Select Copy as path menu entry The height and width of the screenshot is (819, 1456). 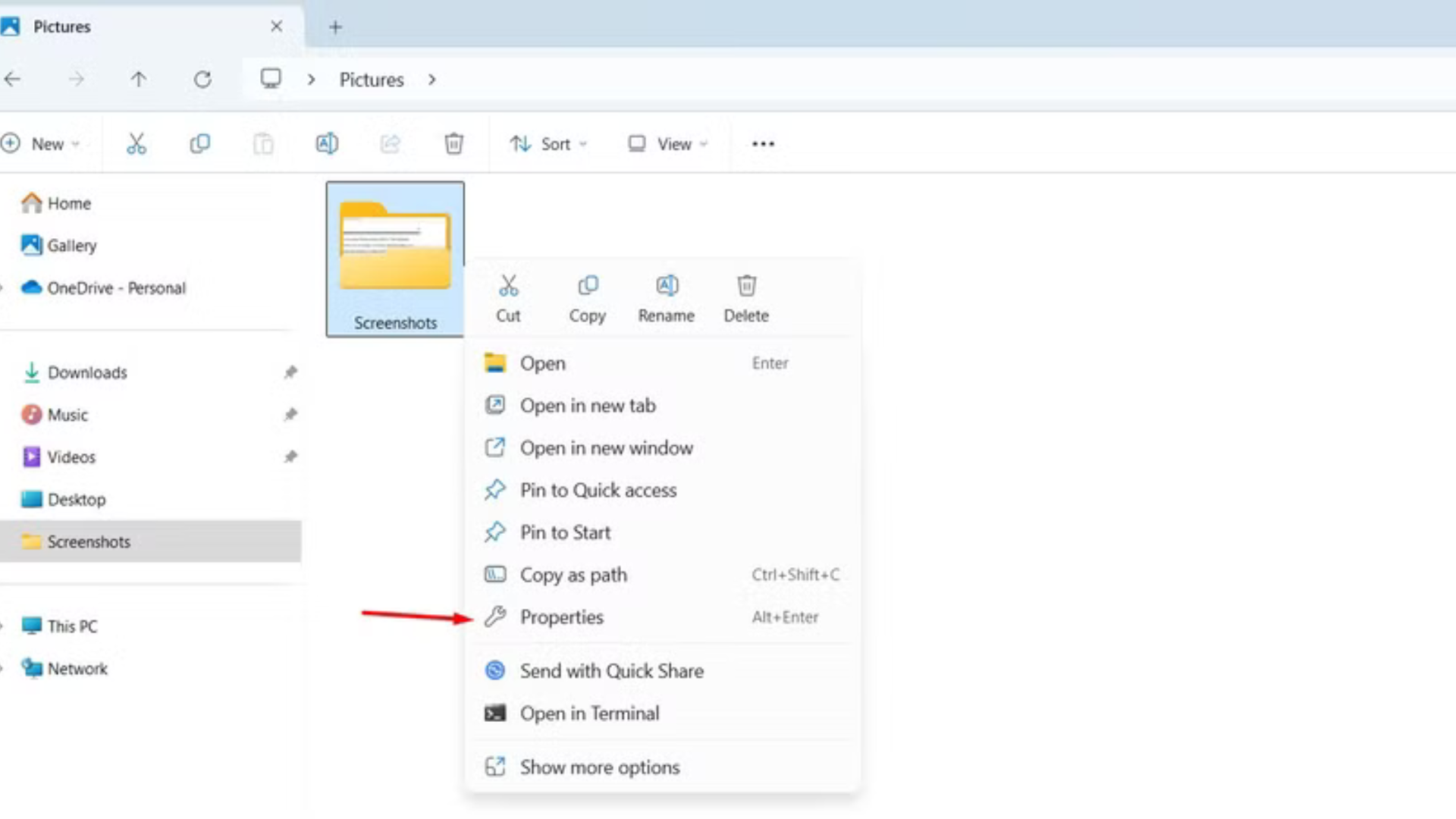point(573,575)
